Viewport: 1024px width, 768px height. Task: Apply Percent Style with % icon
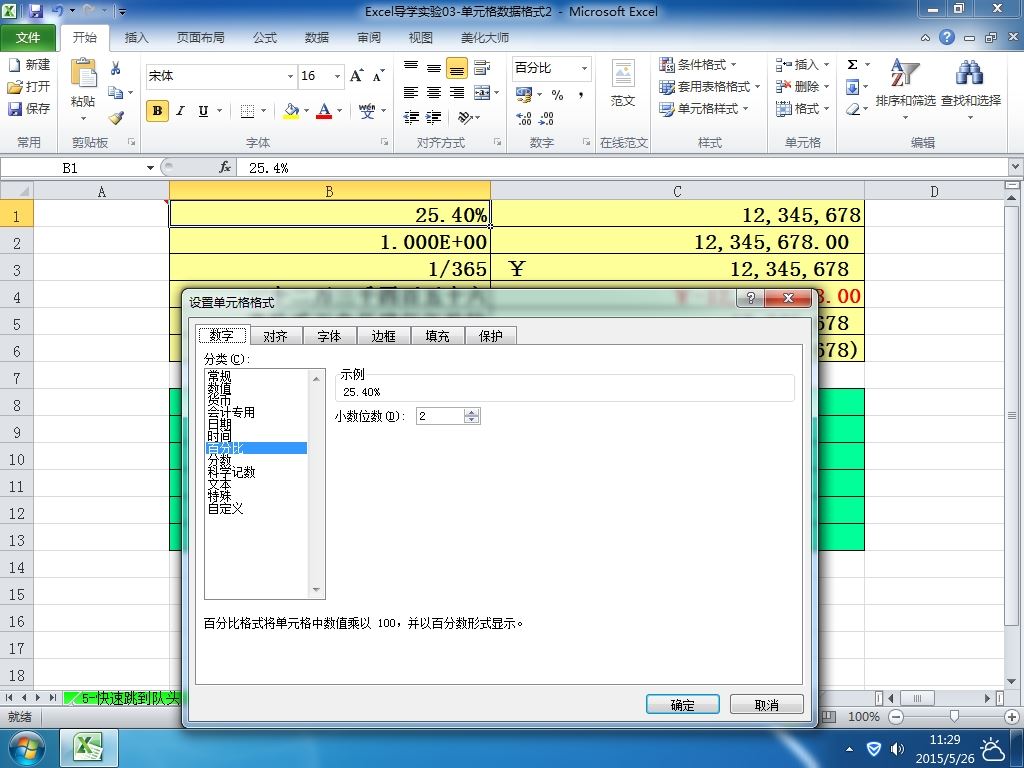[x=557, y=95]
